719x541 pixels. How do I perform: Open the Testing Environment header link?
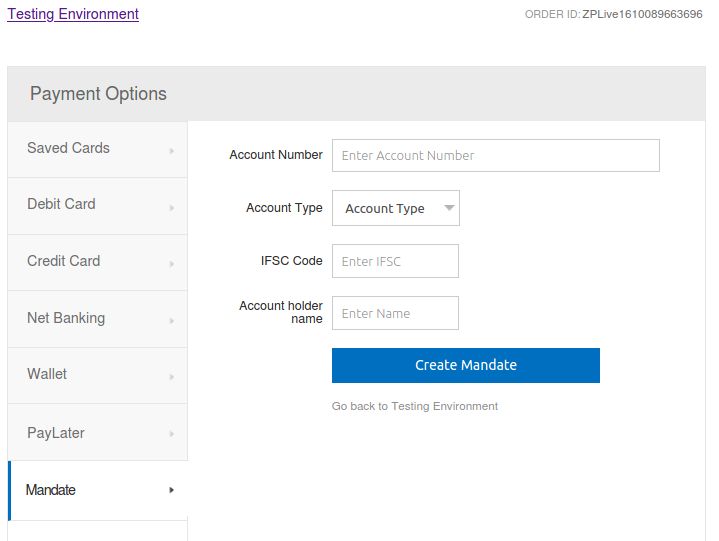pos(73,14)
